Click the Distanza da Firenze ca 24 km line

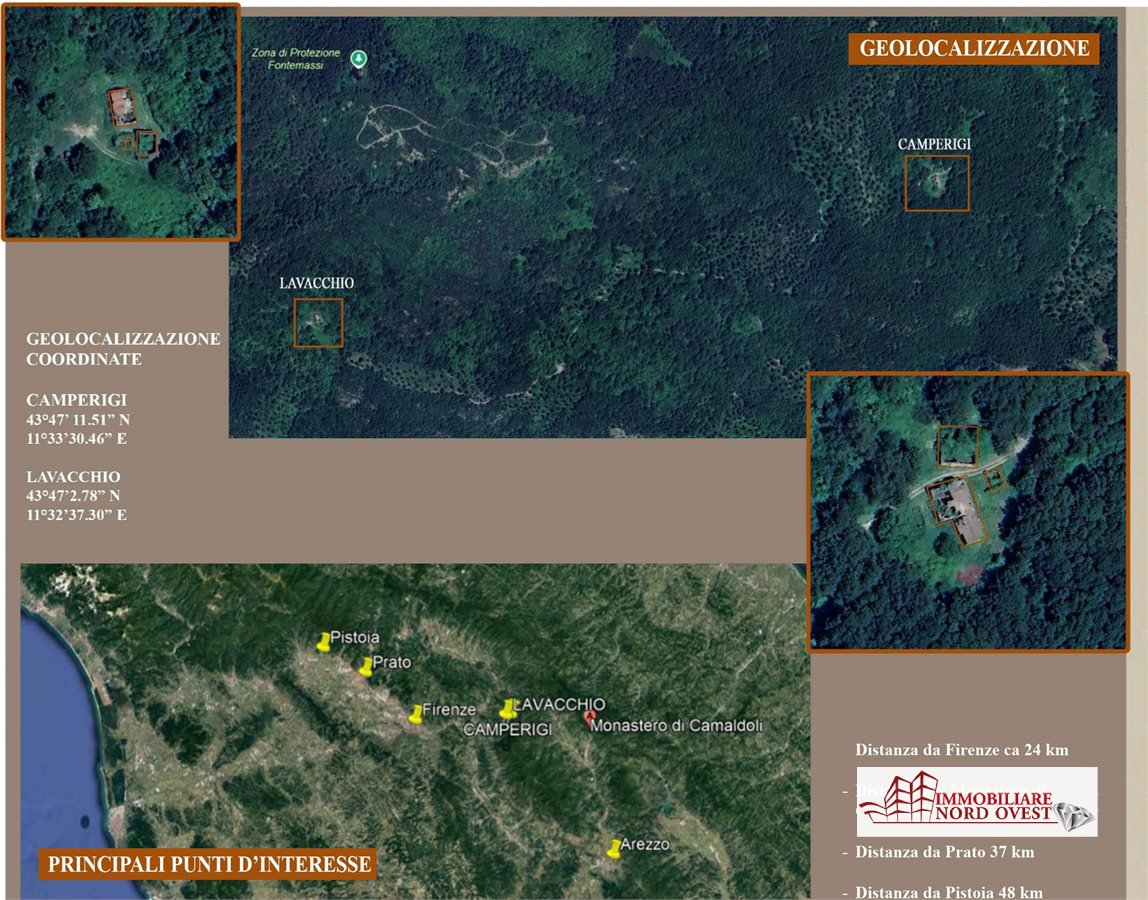point(962,750)
